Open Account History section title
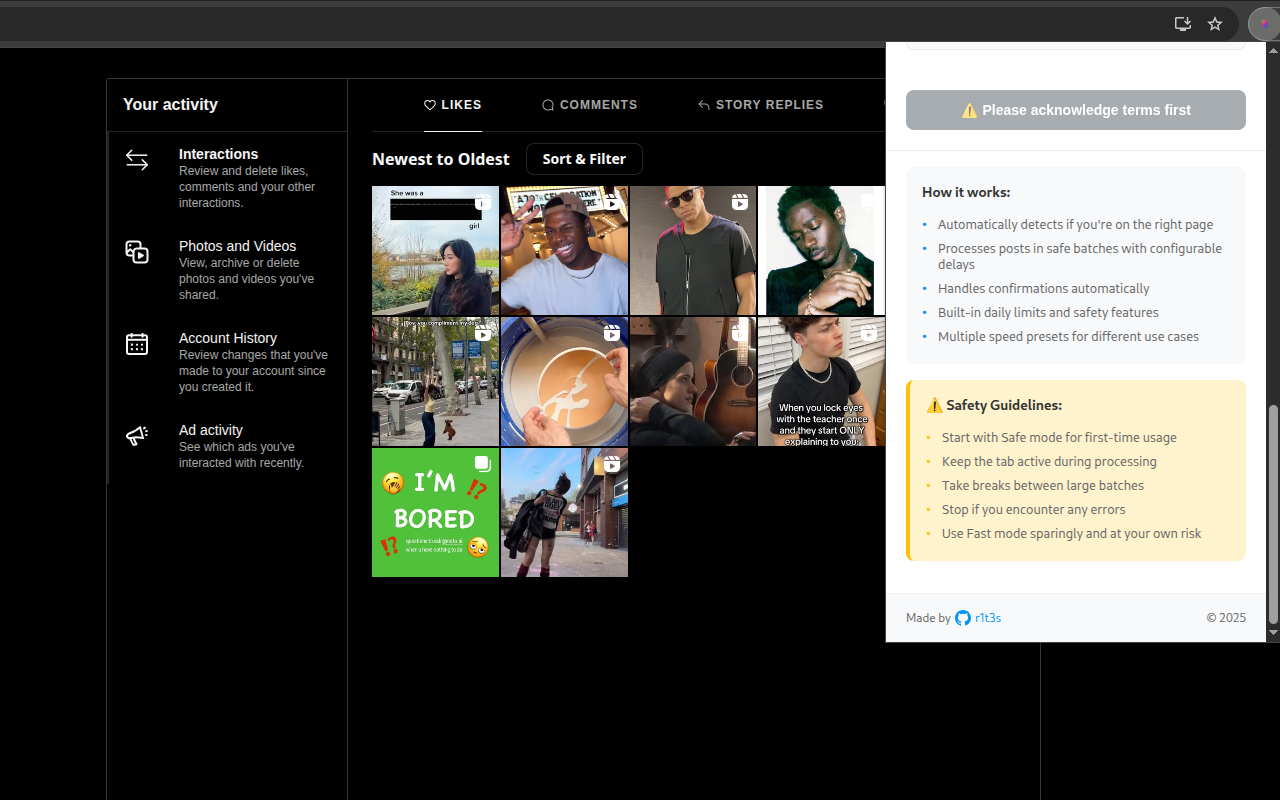The height and width of the screenshot is (800, 1280). click(x=228, y=338)
